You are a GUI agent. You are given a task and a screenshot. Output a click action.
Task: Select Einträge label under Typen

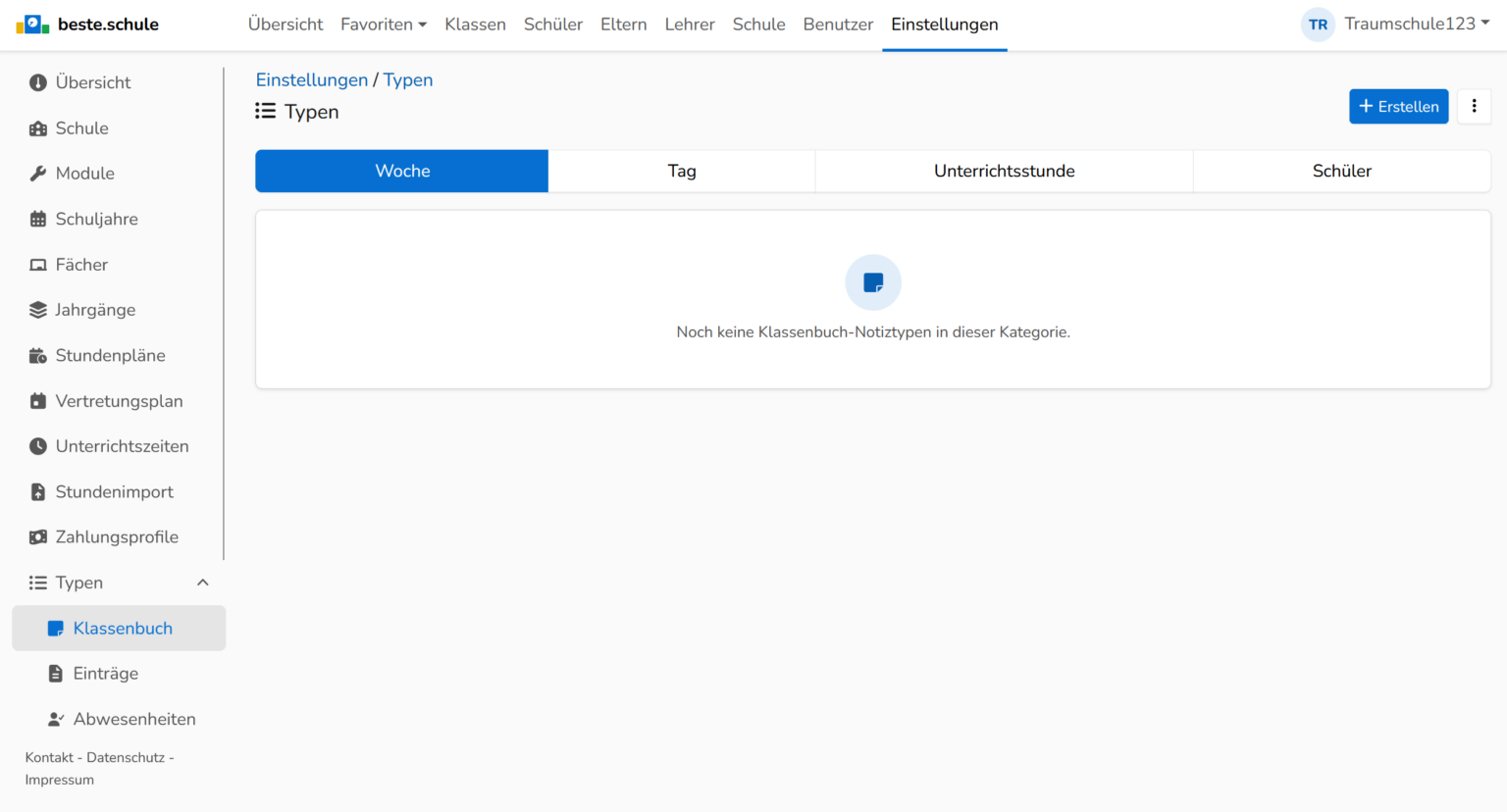click(106, 674)
